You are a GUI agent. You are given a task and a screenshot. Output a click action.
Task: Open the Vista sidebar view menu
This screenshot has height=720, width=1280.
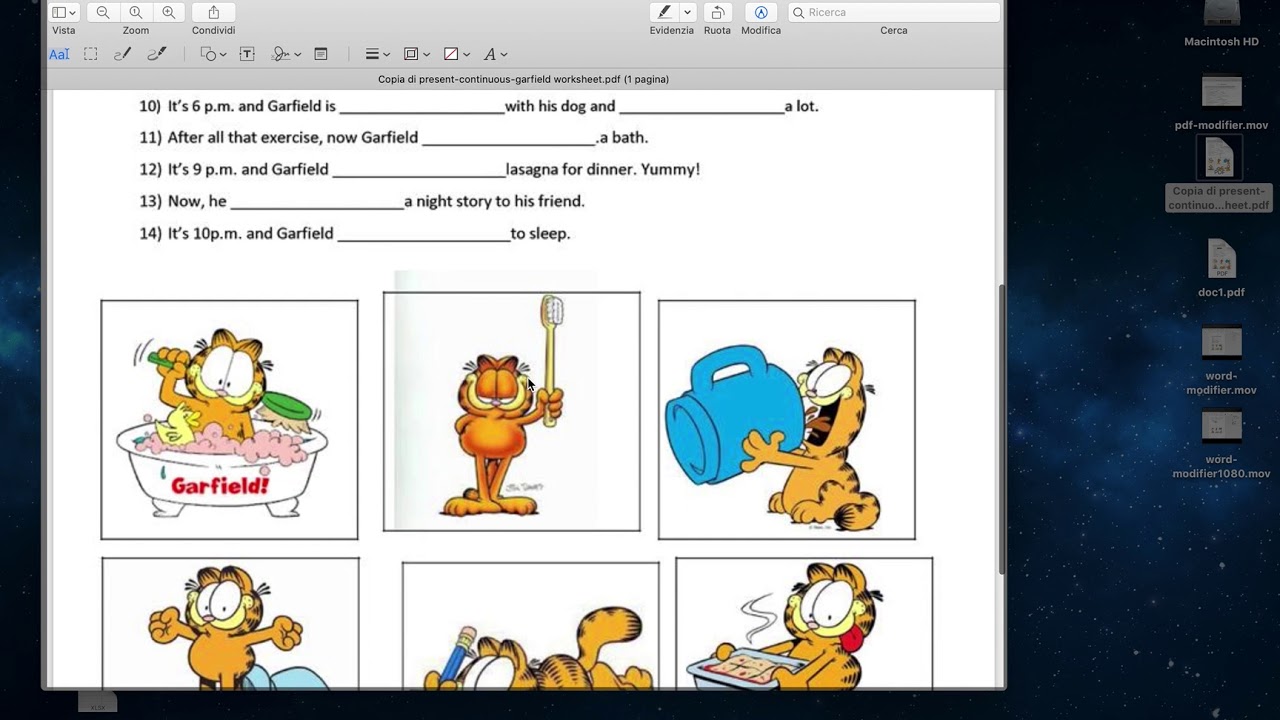point(64,12)
